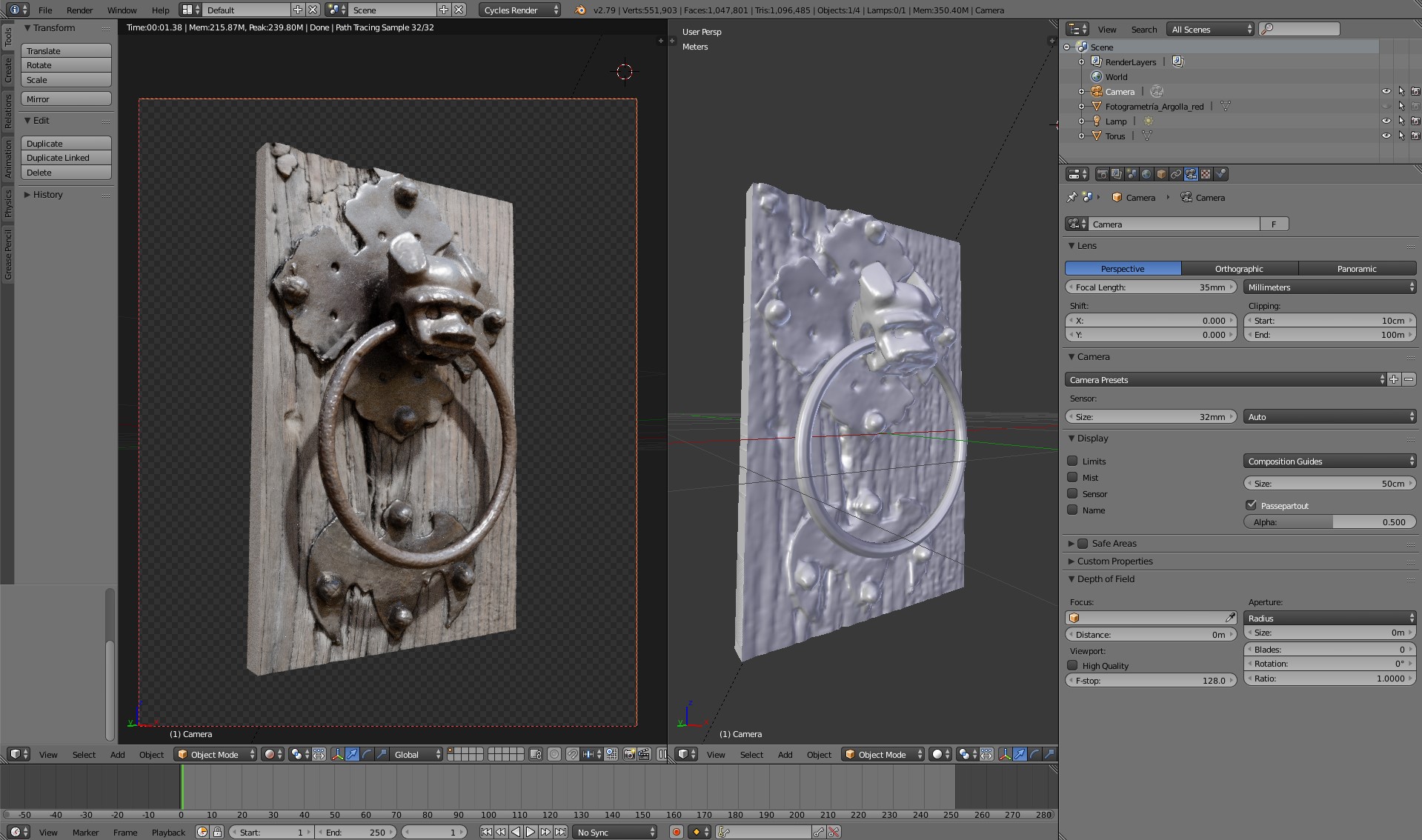Select the Object properties cube icon
The width and height of the screenshot is (1422, 840).
coord(1160,174)
